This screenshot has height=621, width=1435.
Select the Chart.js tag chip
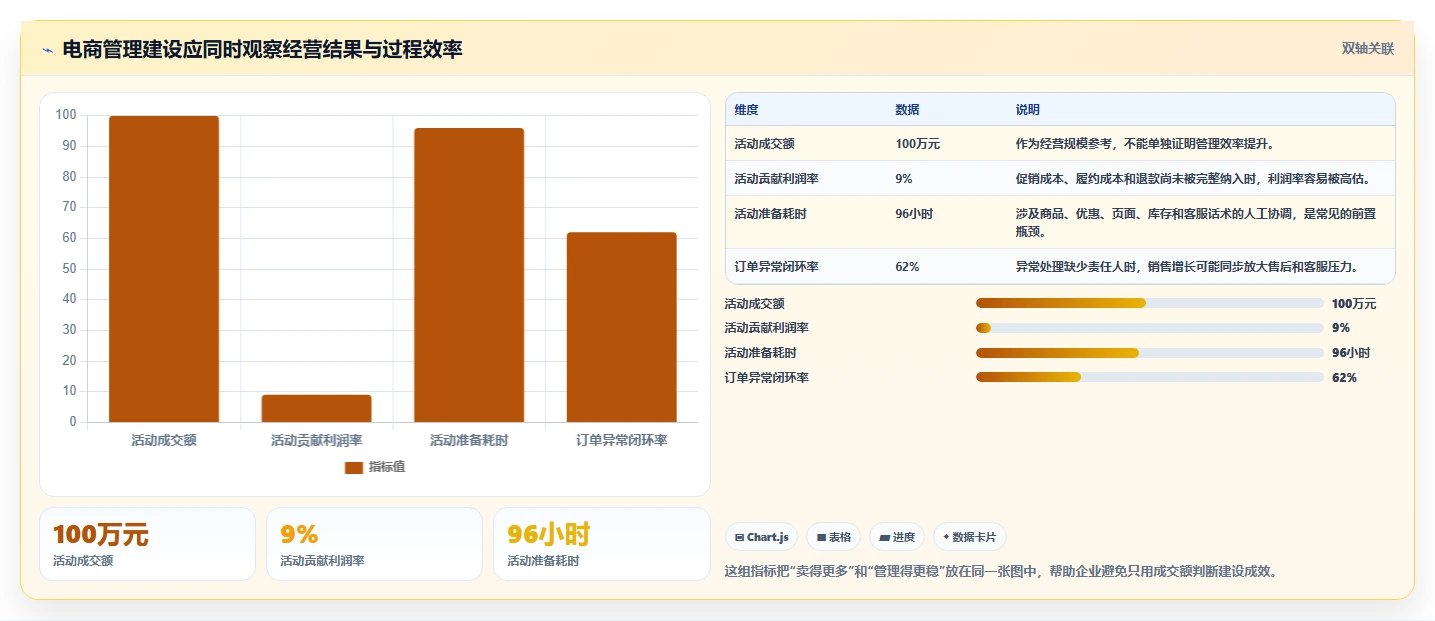(x=761, y=537)
